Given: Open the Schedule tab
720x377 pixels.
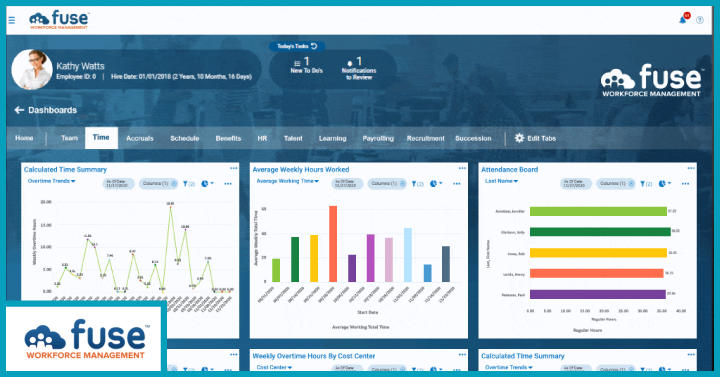Looking at the screenshot, I should point(185,138).
